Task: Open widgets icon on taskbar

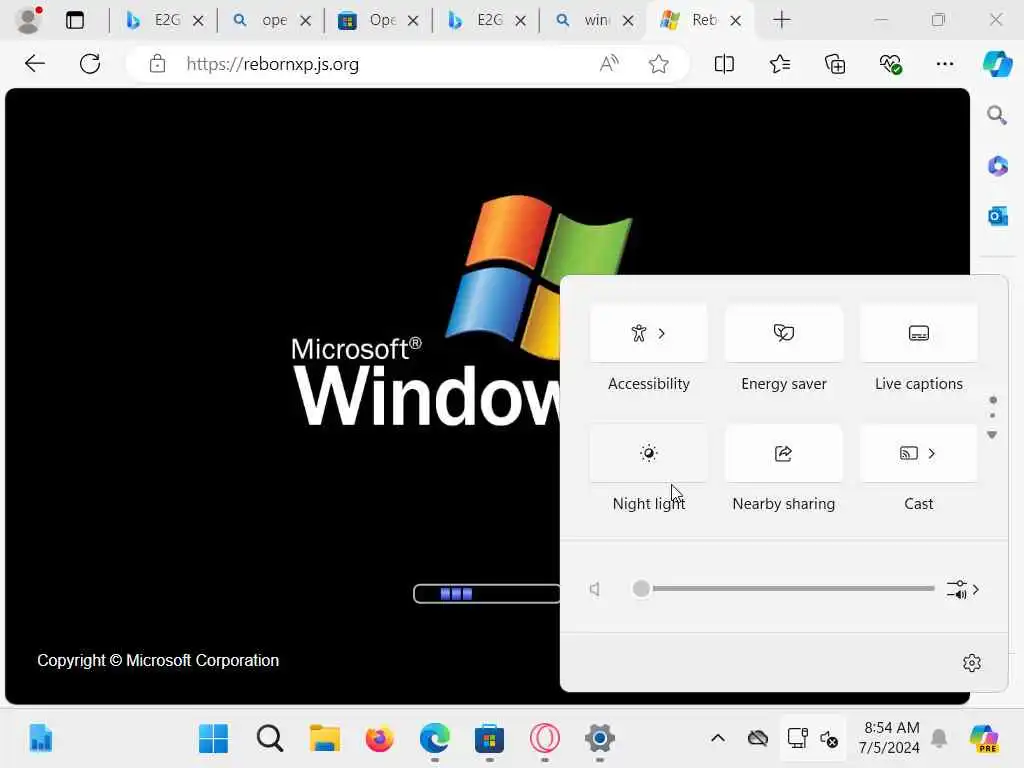Action: click(40, 739)
